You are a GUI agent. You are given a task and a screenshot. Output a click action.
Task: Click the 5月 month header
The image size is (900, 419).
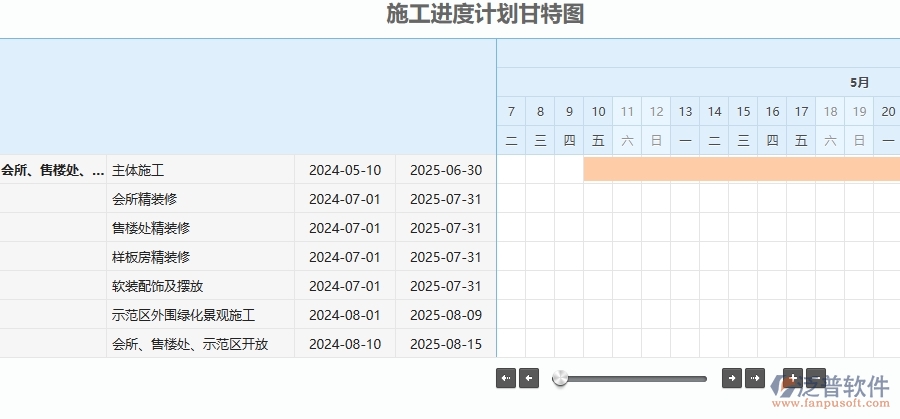point(859,83)
